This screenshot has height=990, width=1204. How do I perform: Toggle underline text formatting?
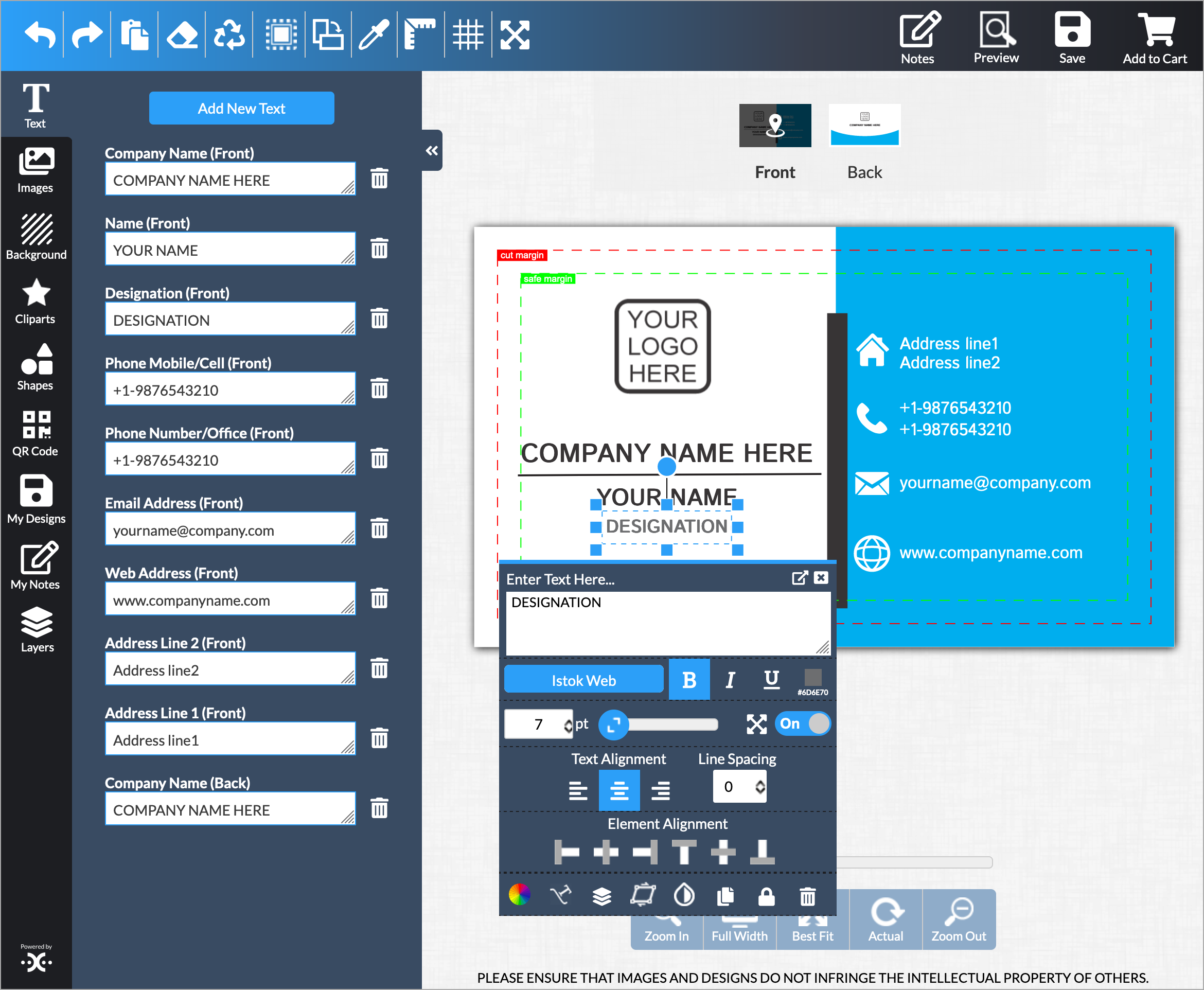771,679
